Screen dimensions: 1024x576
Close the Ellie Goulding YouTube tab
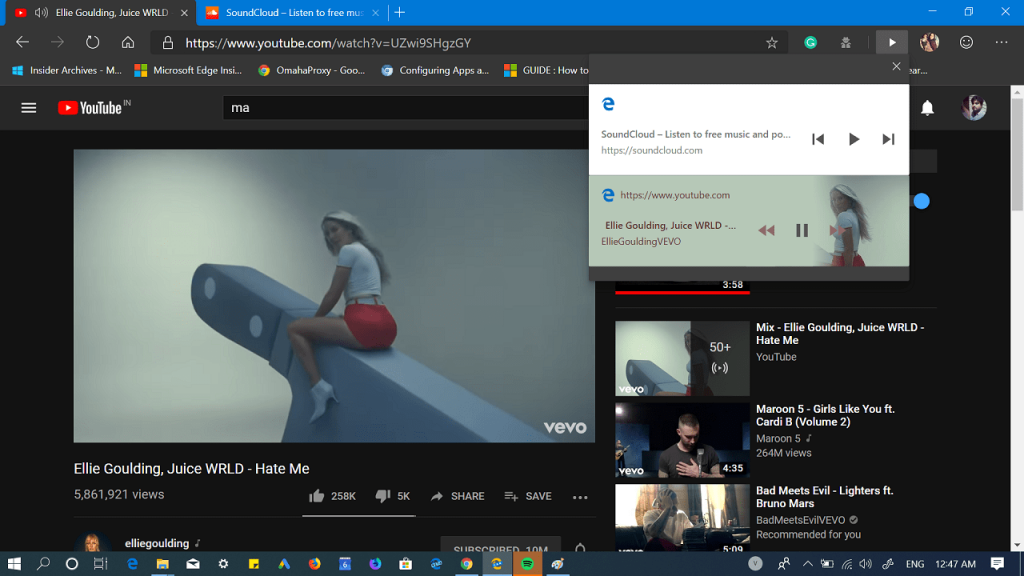pos(184,12)
